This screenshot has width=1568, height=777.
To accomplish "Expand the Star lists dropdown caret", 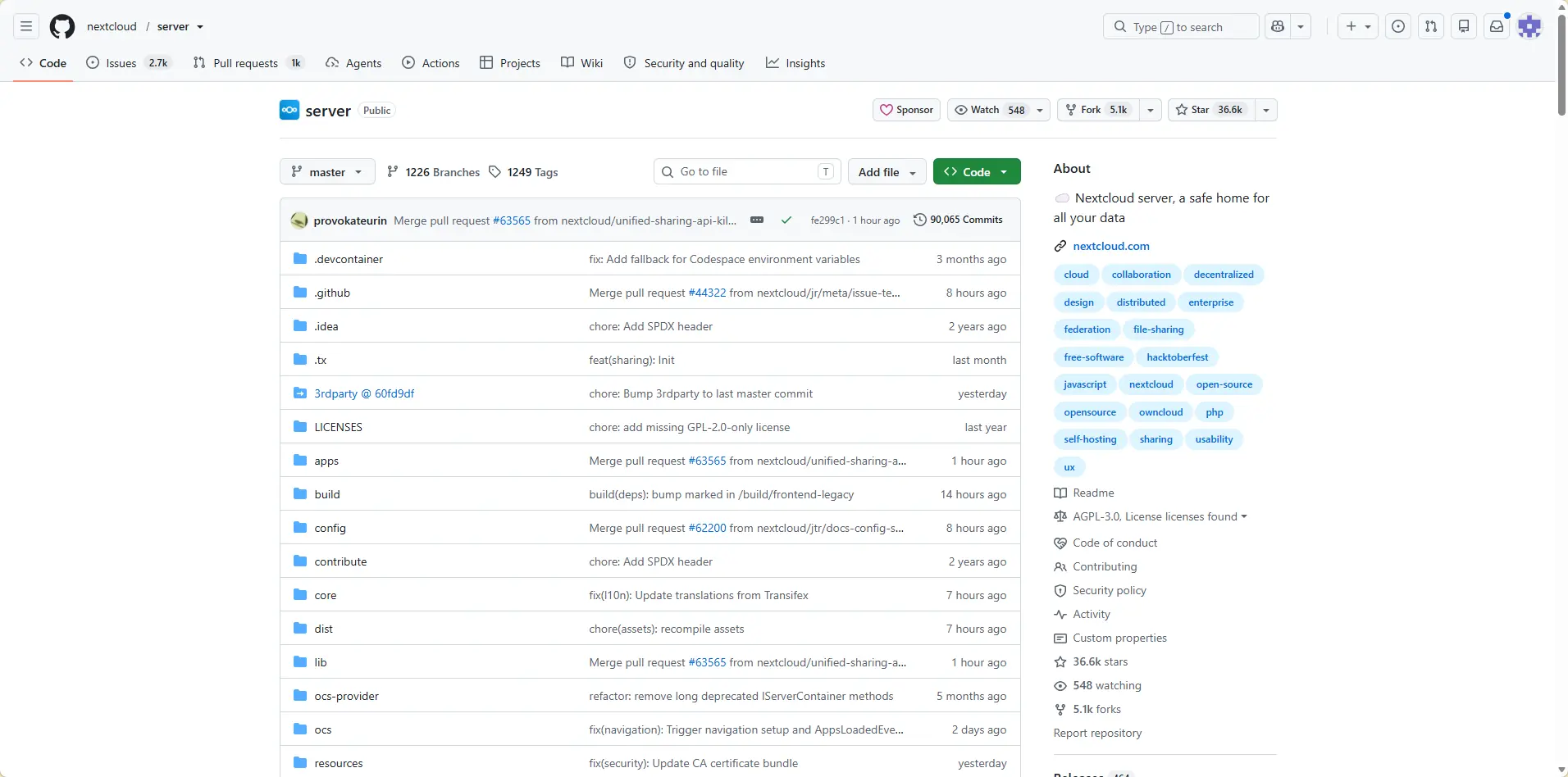I will (x=1266, y=110).
